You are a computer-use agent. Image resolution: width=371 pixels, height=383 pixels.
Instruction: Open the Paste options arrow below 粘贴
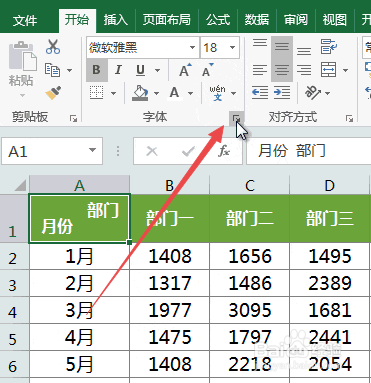pyautogui.click(x=22, y=96)
